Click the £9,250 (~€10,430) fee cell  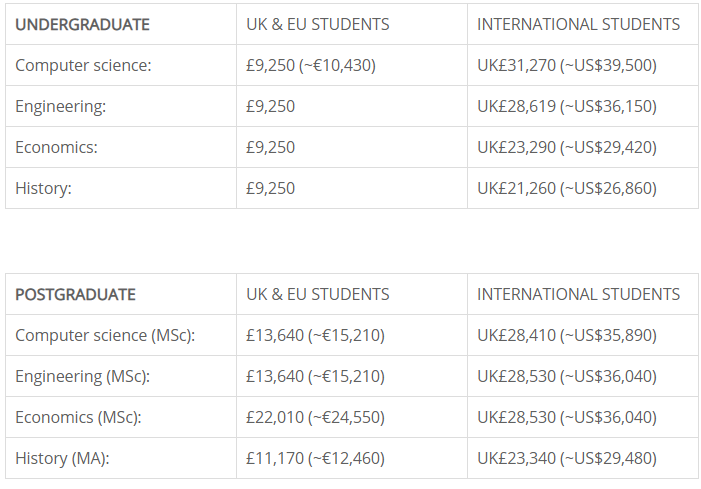coord(311,66)
